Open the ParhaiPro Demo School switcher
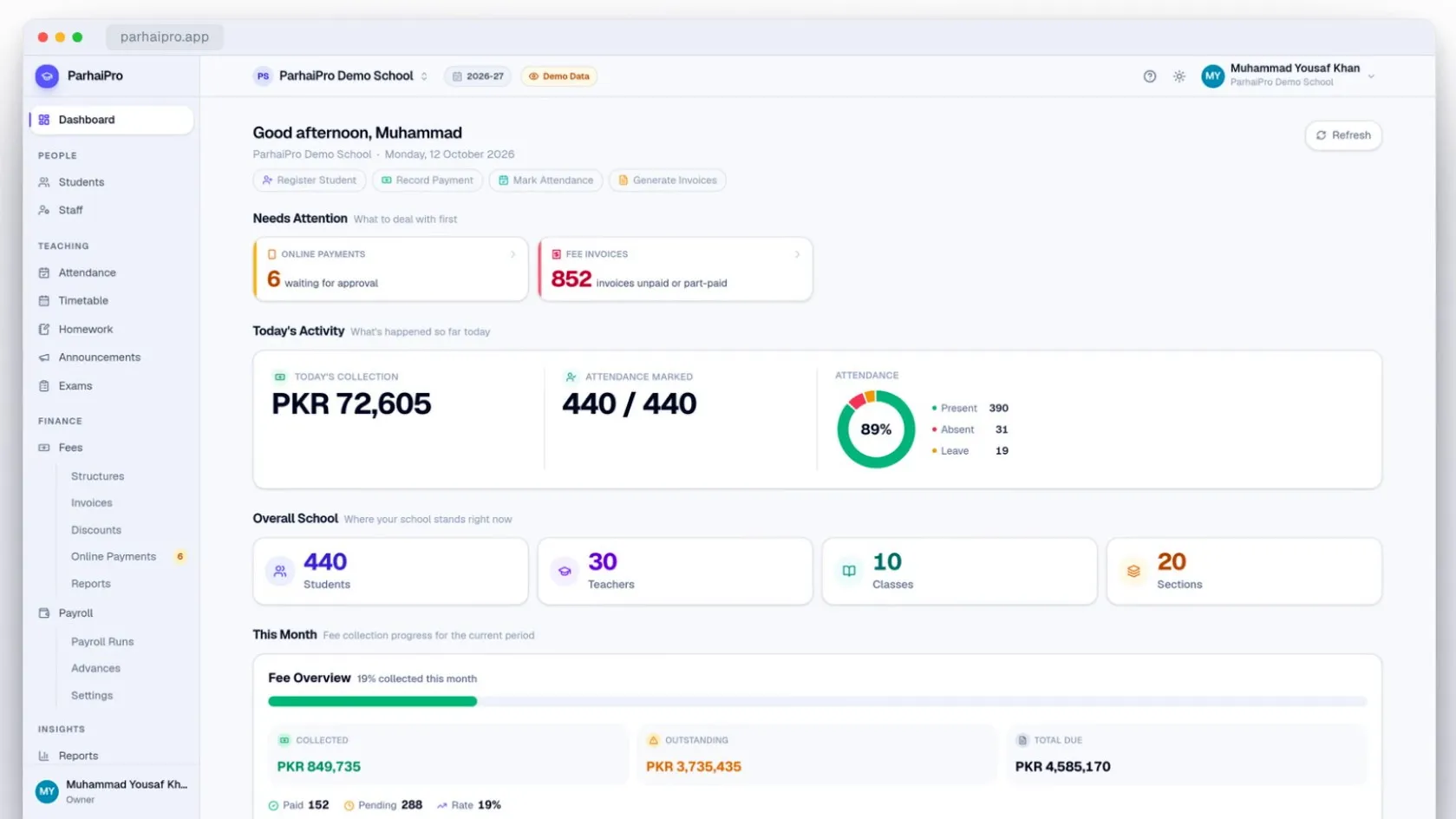 341,76
